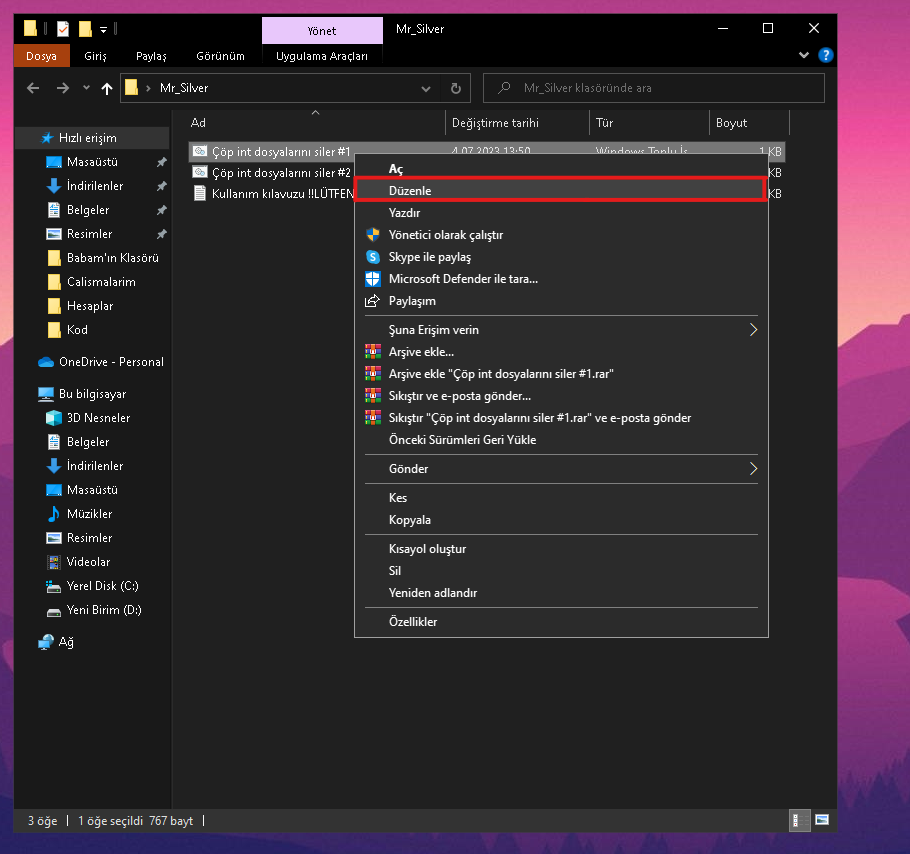Click the breadcrumb chevron before Mr_Silver

[x=149, y=88]
